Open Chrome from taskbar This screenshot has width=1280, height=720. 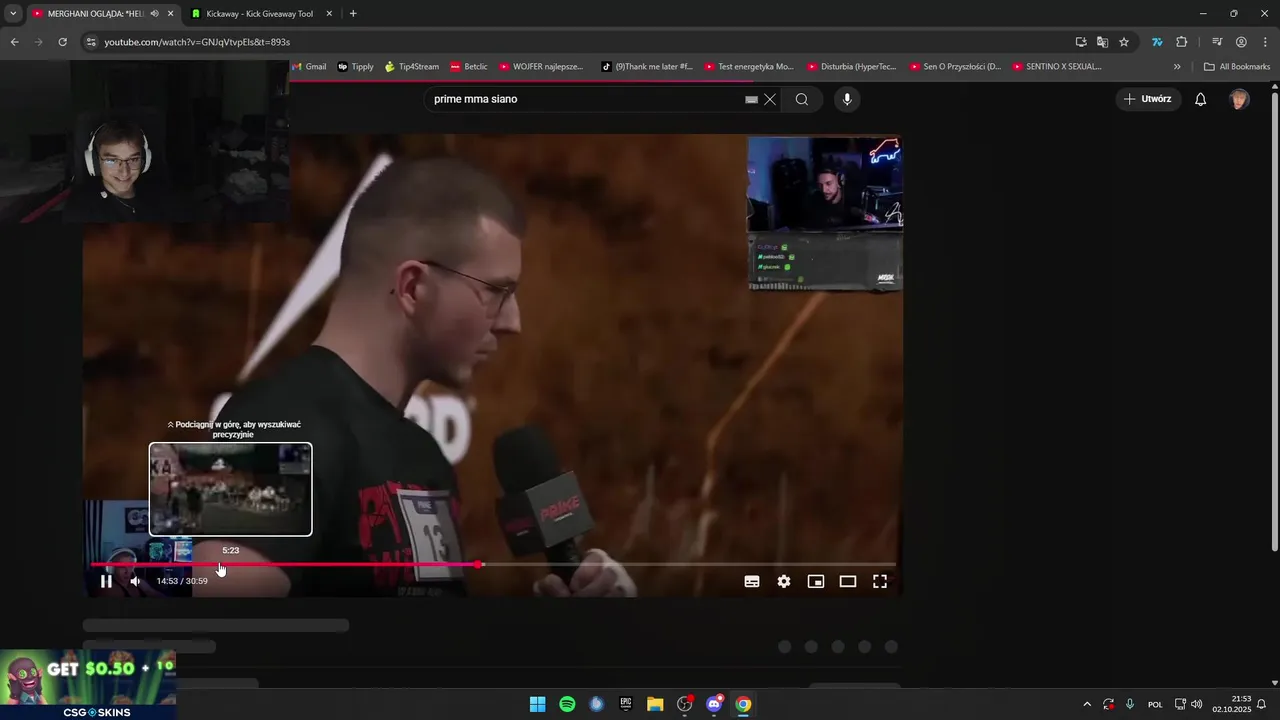click(743, 704)
